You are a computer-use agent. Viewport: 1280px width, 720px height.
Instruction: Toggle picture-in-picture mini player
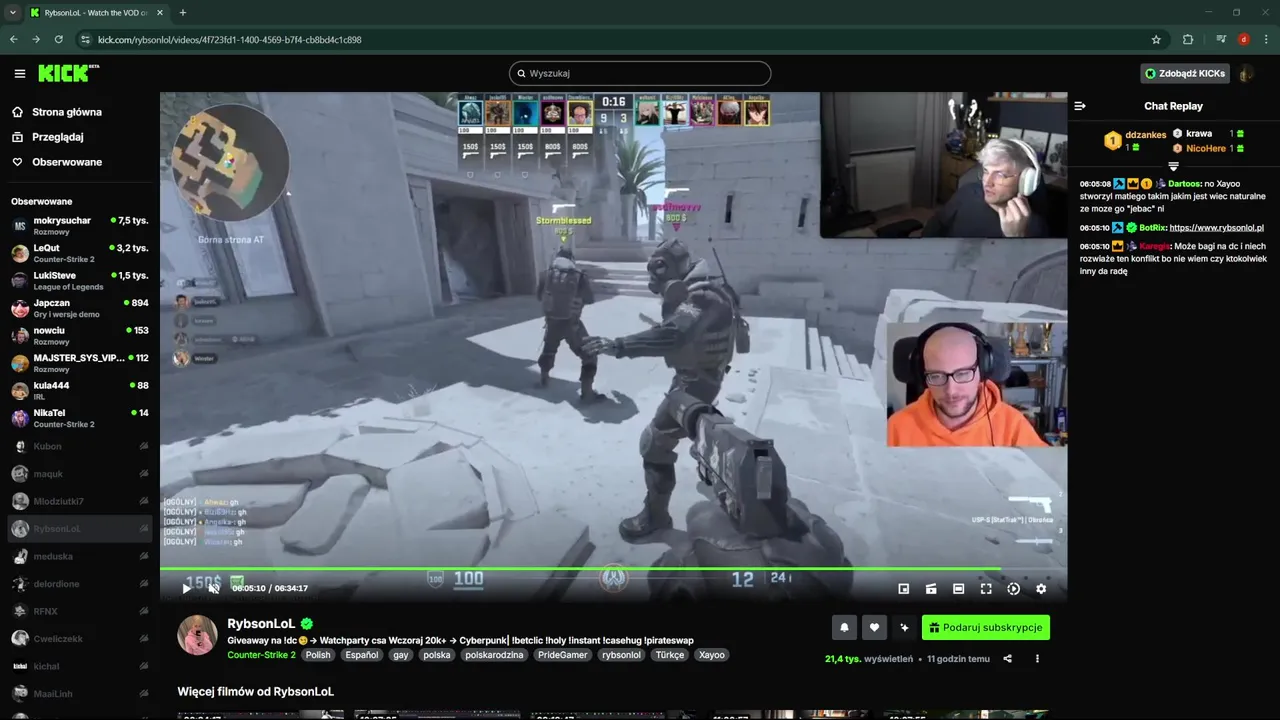coord(904,589)
